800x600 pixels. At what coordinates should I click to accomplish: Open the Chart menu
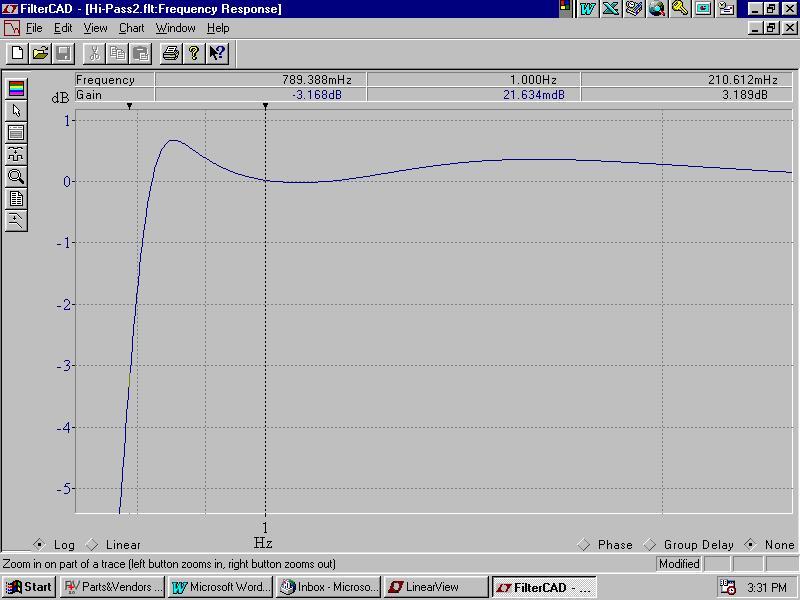click(x=131, y=28)
